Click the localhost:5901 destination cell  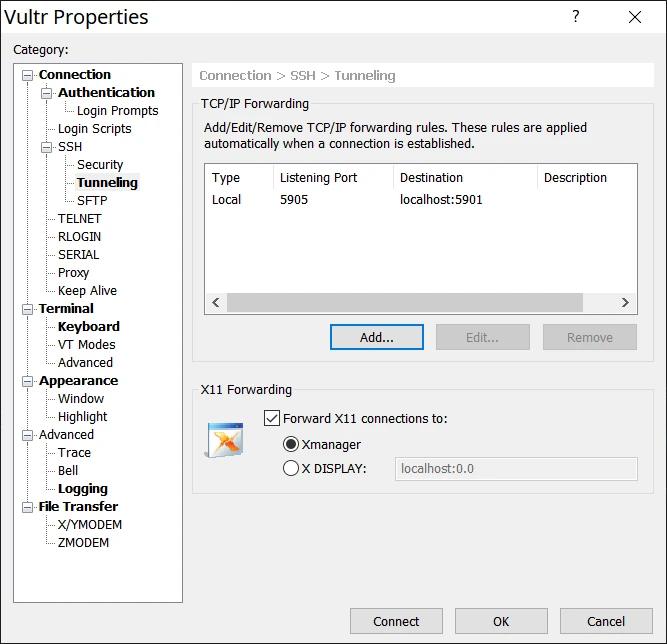441,199
